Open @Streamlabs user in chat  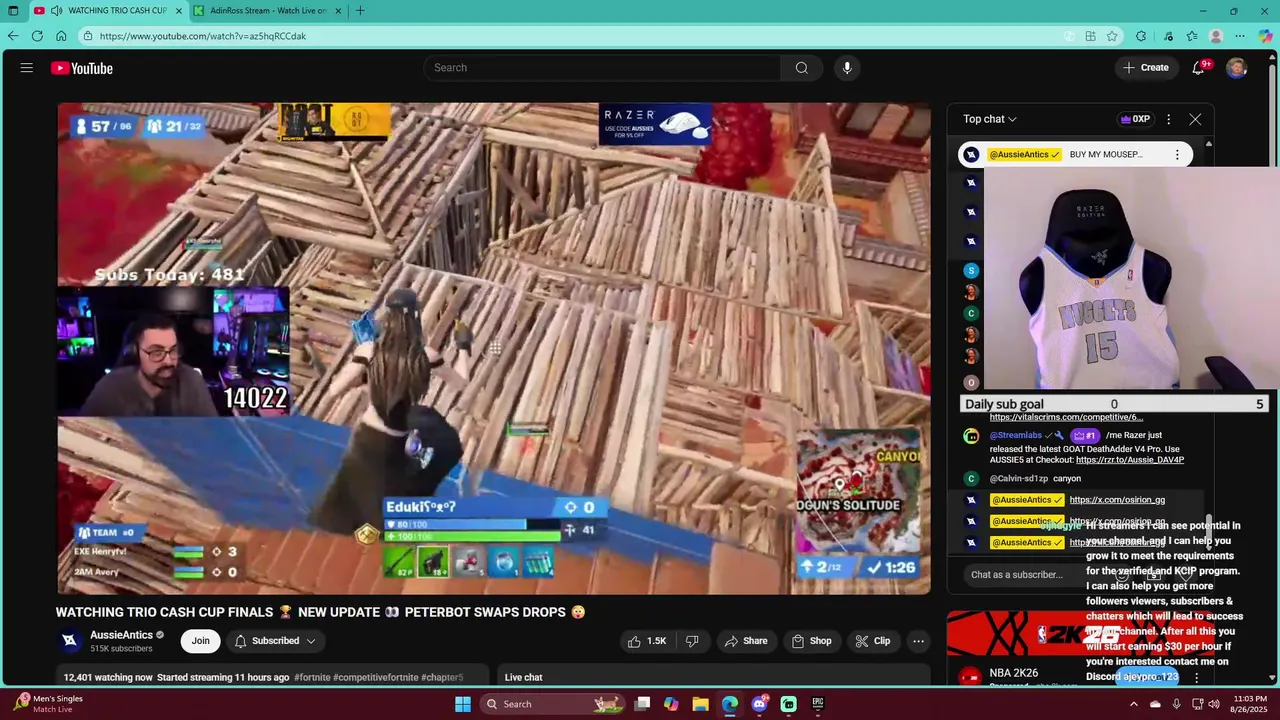1016,436
